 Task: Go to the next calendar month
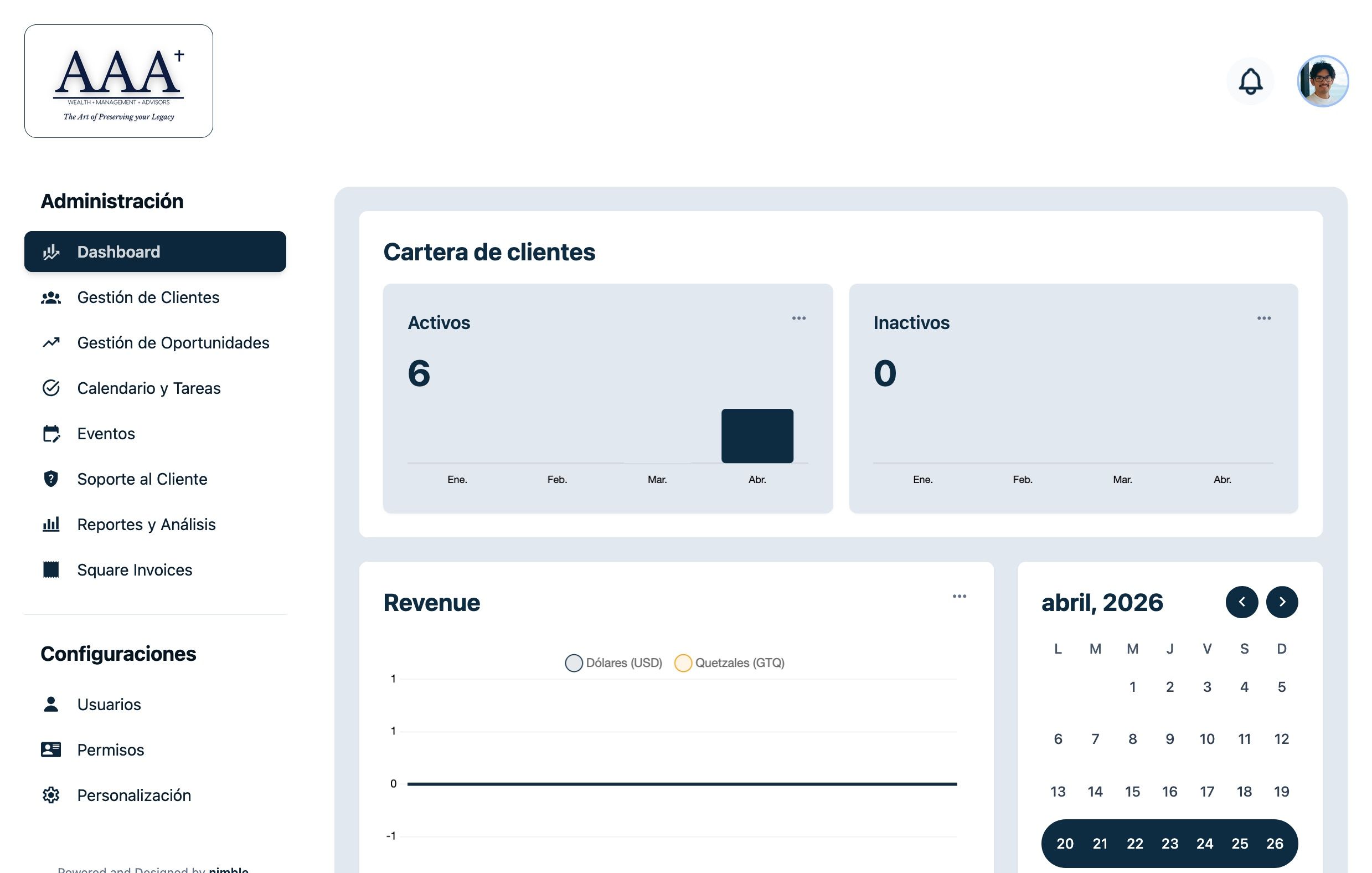point(1282,602)
